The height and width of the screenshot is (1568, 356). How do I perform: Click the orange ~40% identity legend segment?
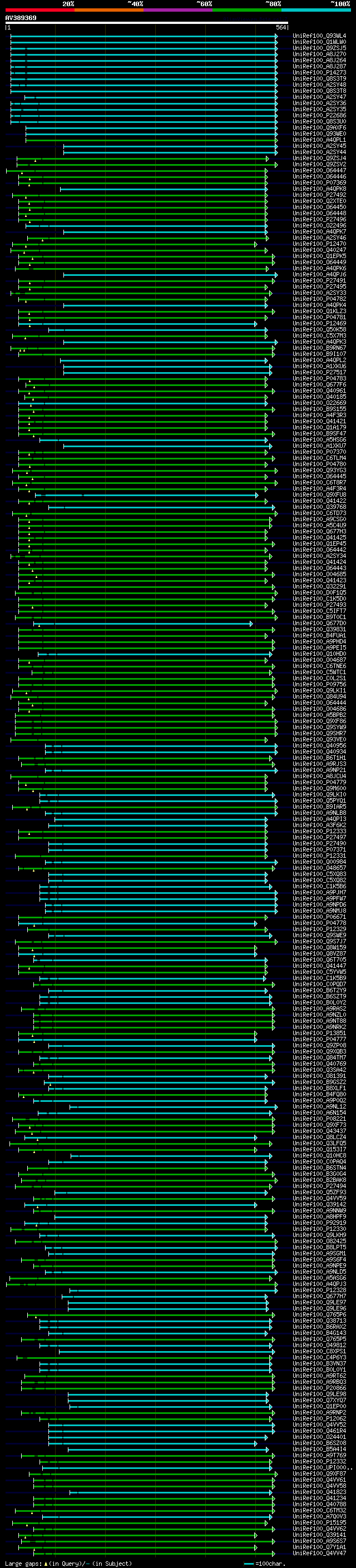109,10
